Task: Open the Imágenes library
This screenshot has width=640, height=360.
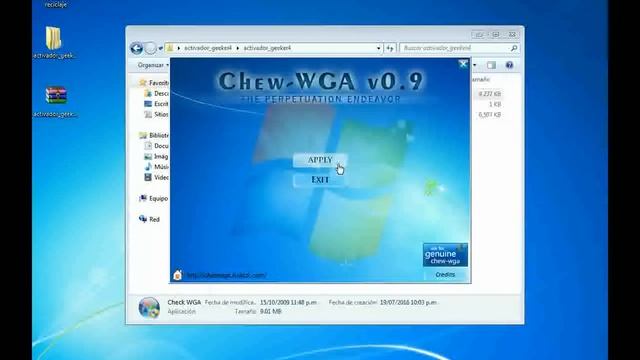Action: pyautogui.click(x=157, y=156)
